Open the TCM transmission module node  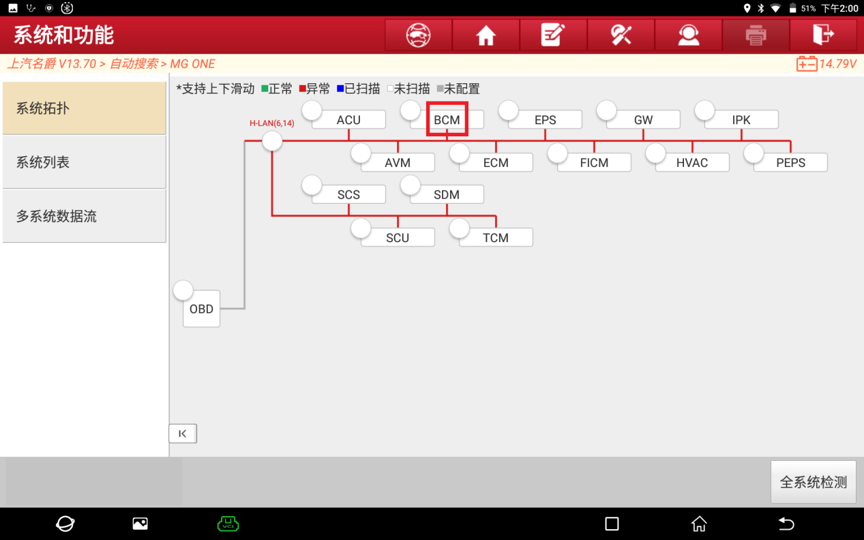496,237
